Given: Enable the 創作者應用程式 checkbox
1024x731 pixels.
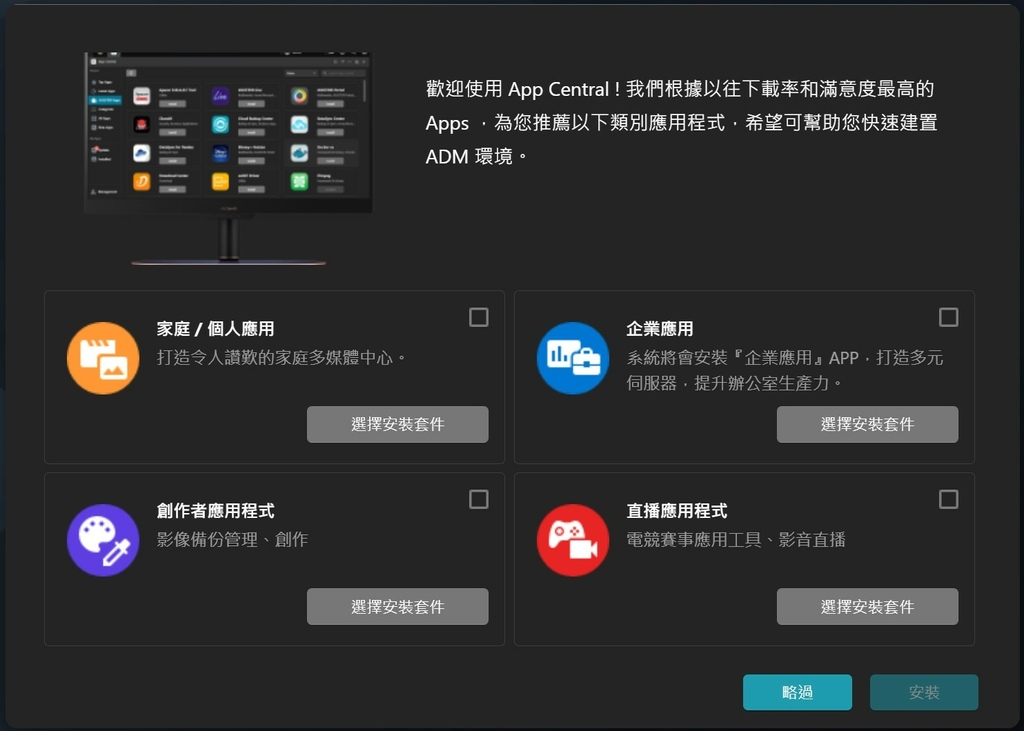Looking at the screenshot, I should (479, 500).
